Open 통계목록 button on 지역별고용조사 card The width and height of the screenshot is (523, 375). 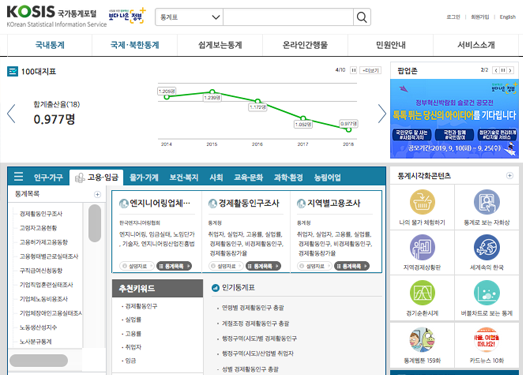(x=352, y=266)
